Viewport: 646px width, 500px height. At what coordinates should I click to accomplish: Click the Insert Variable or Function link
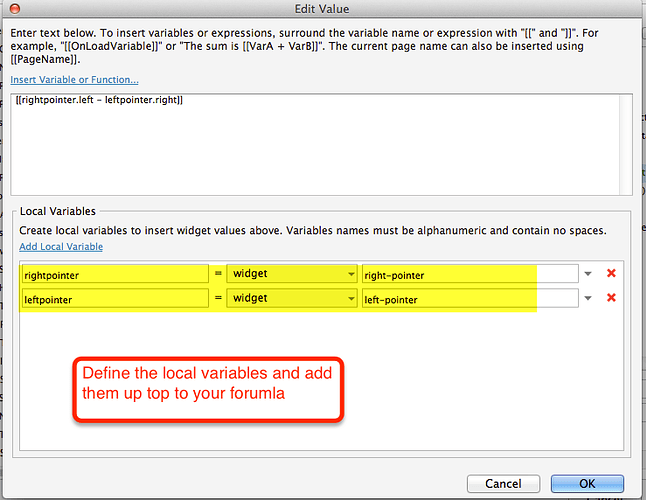click(74, 79)
